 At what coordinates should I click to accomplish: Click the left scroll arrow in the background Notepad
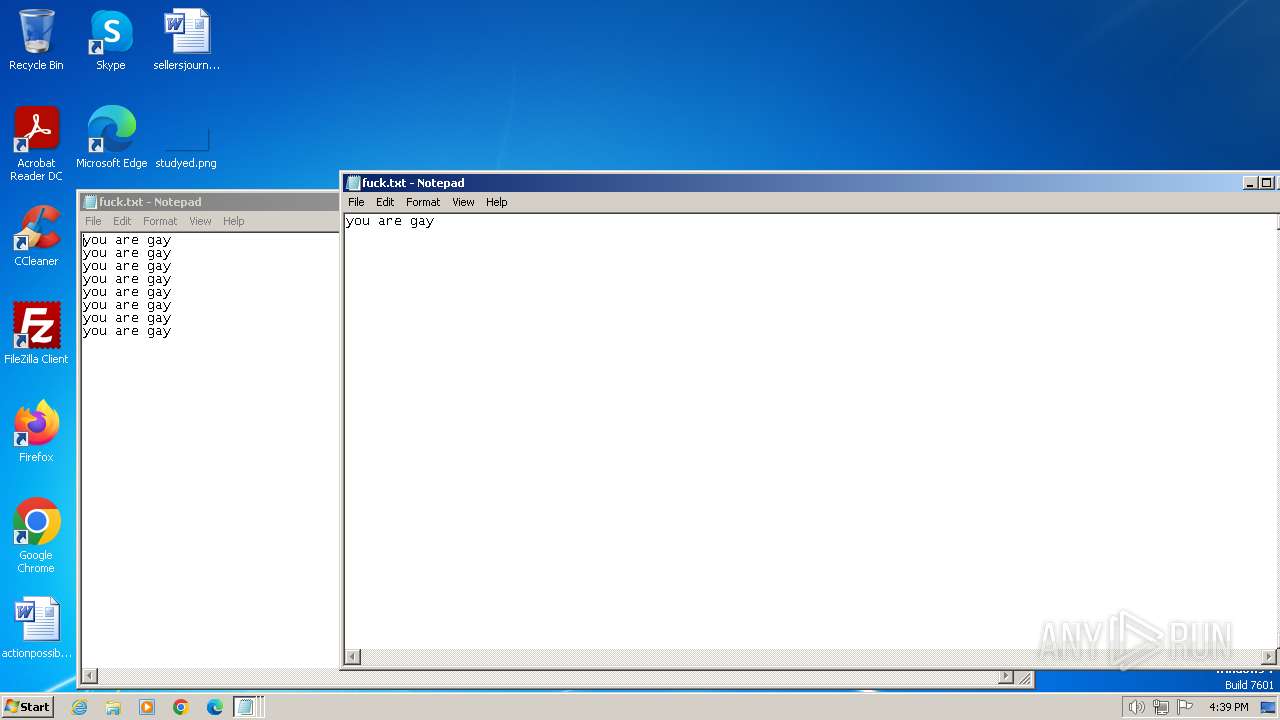pos(89,677)
